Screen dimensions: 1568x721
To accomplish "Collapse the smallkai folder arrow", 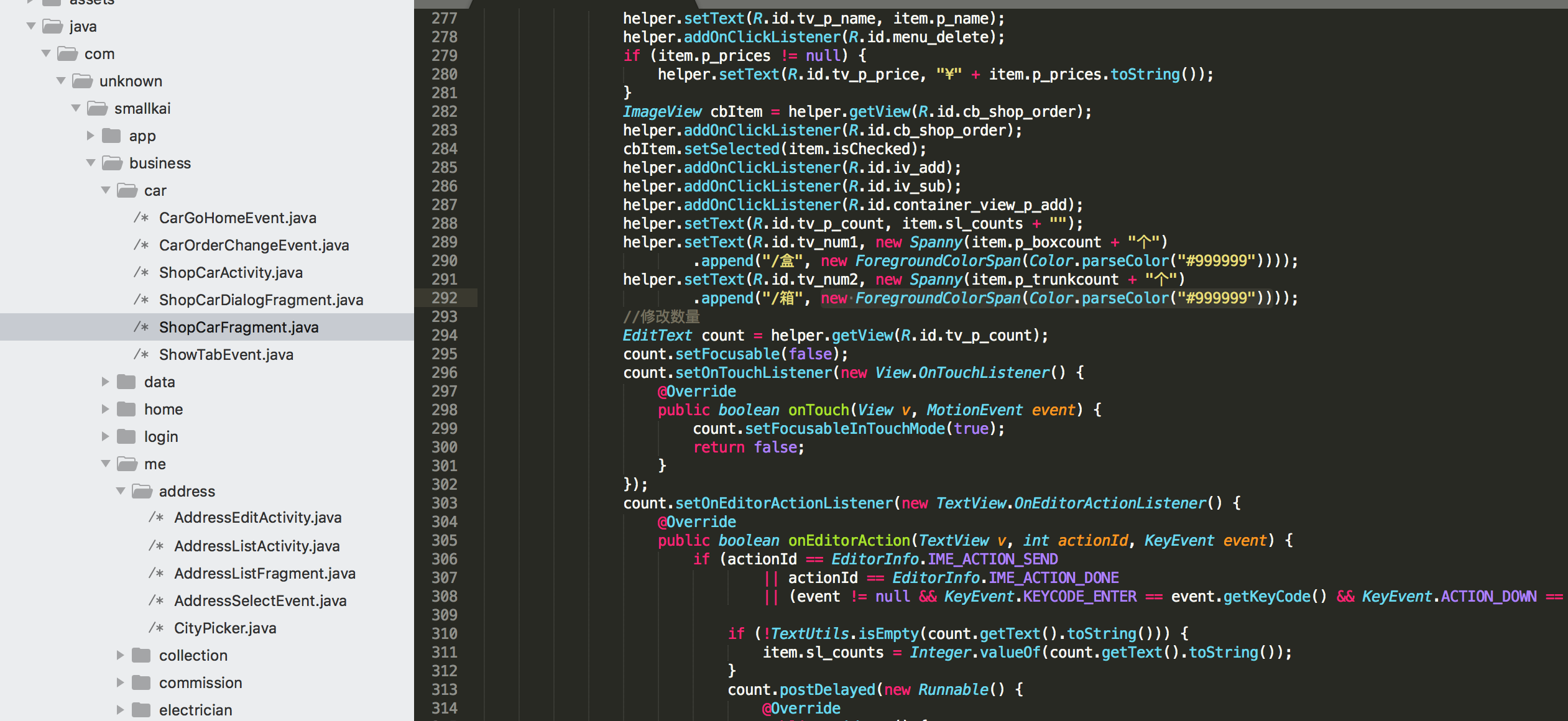I will coord(76,108).
